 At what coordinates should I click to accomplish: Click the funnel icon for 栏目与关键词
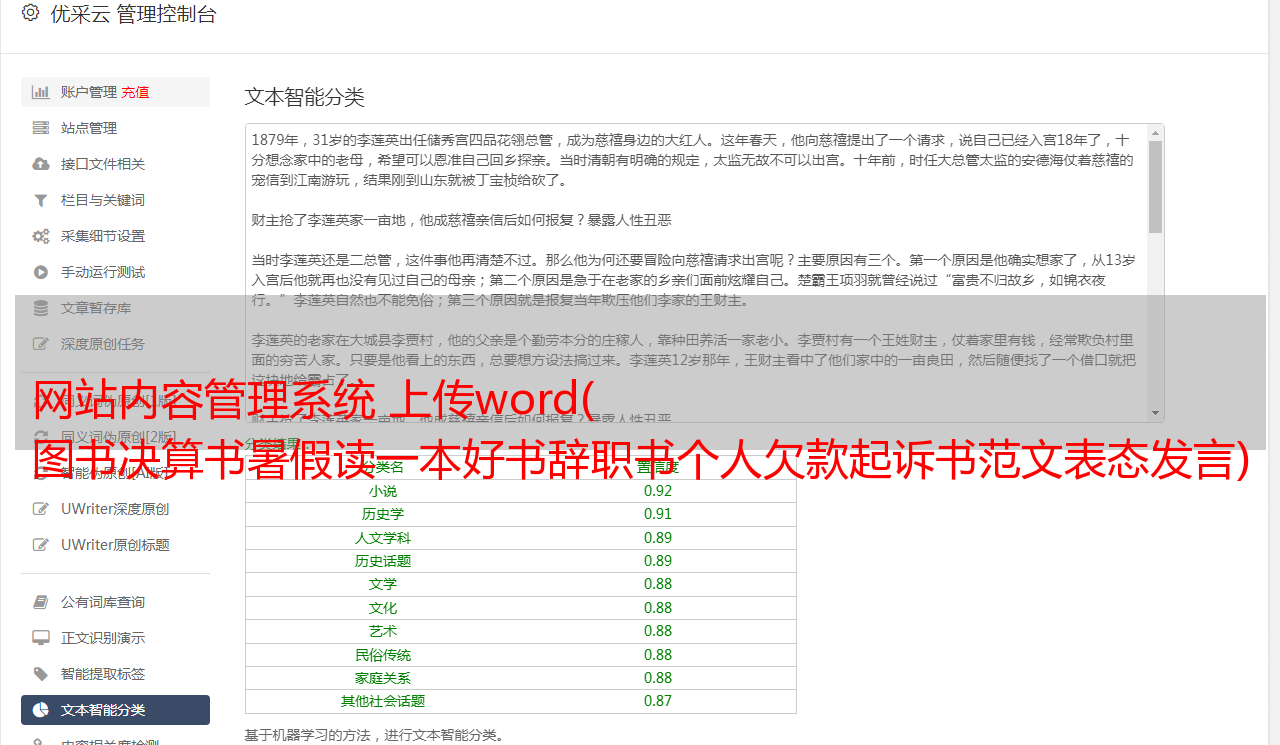[x=40, y=200]
